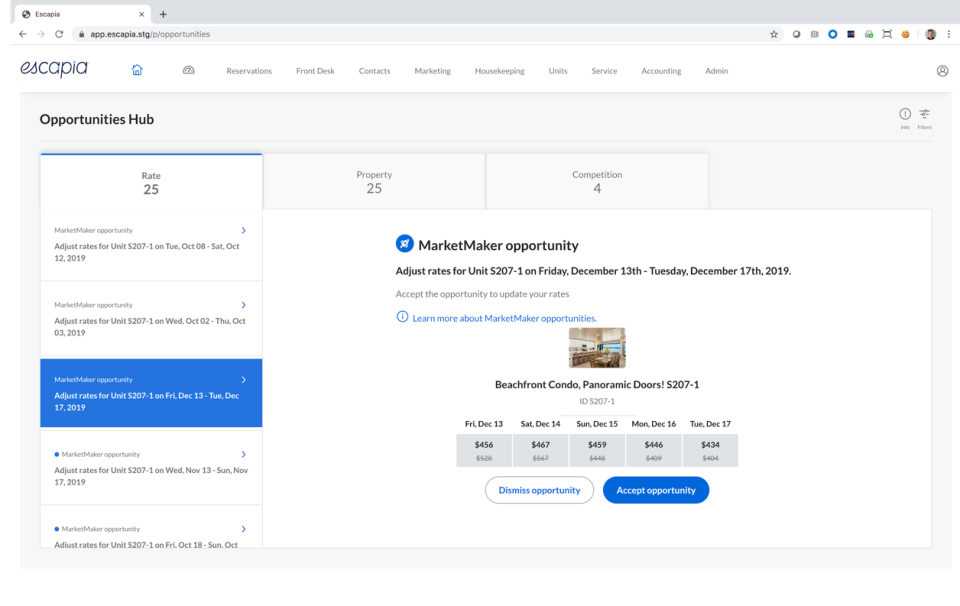Image resolution: width=960 pixels, height=606 pixels.
Task: Close the Escapia browser tab
Action: click(x=141, y=14)
